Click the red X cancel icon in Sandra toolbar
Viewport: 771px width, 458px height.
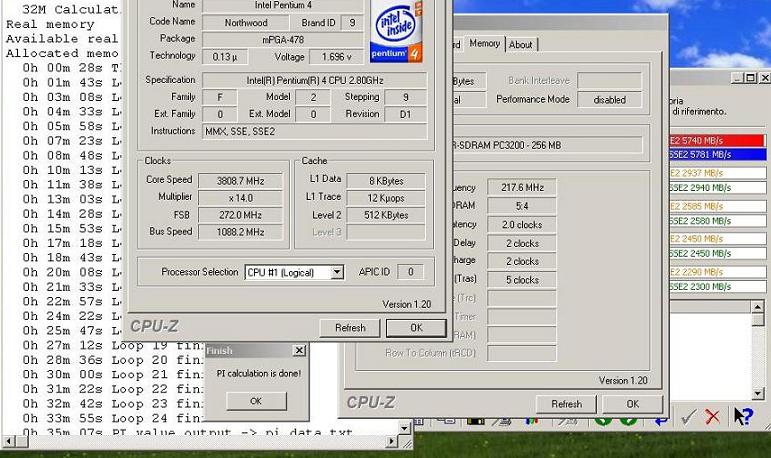[x=712, y=417]
